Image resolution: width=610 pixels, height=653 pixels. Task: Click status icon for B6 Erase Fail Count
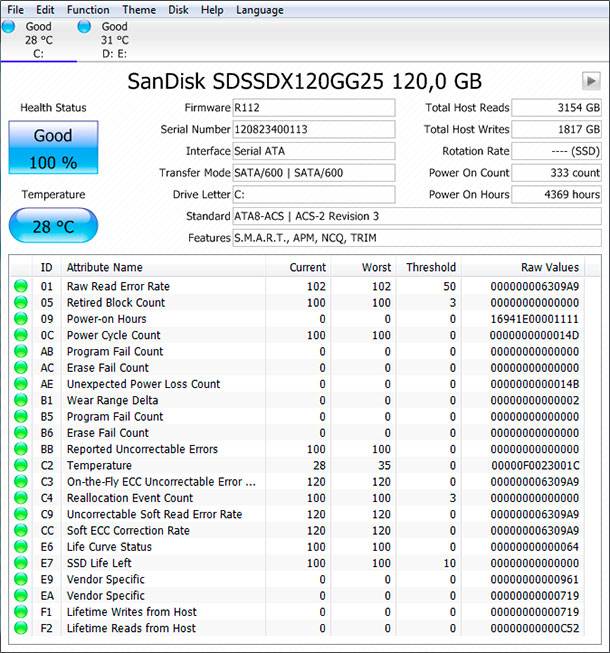pos(20,432)
